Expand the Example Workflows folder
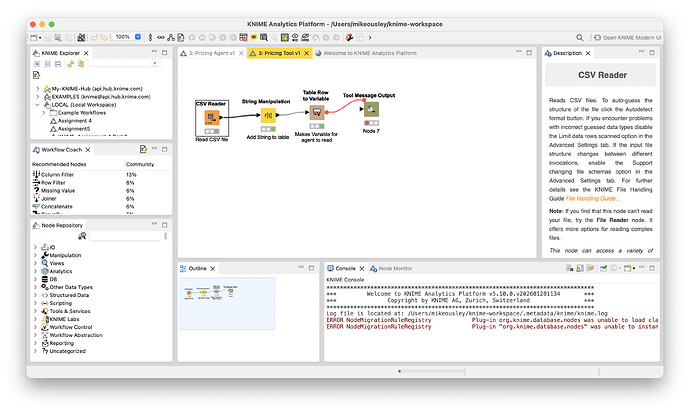The height and width of the screenshot is (412, 690). click(44, 113)
